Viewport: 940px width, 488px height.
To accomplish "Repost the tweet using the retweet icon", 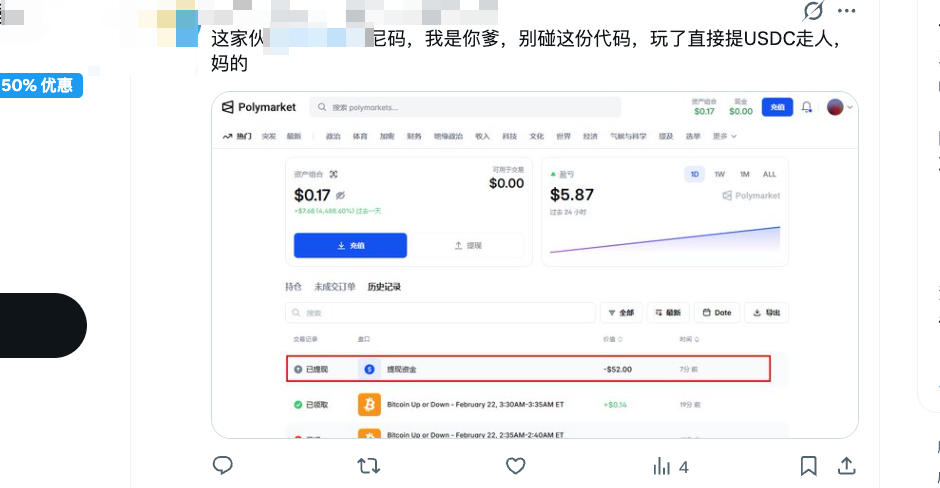I will pyautogui.click(x=368, y=466).
